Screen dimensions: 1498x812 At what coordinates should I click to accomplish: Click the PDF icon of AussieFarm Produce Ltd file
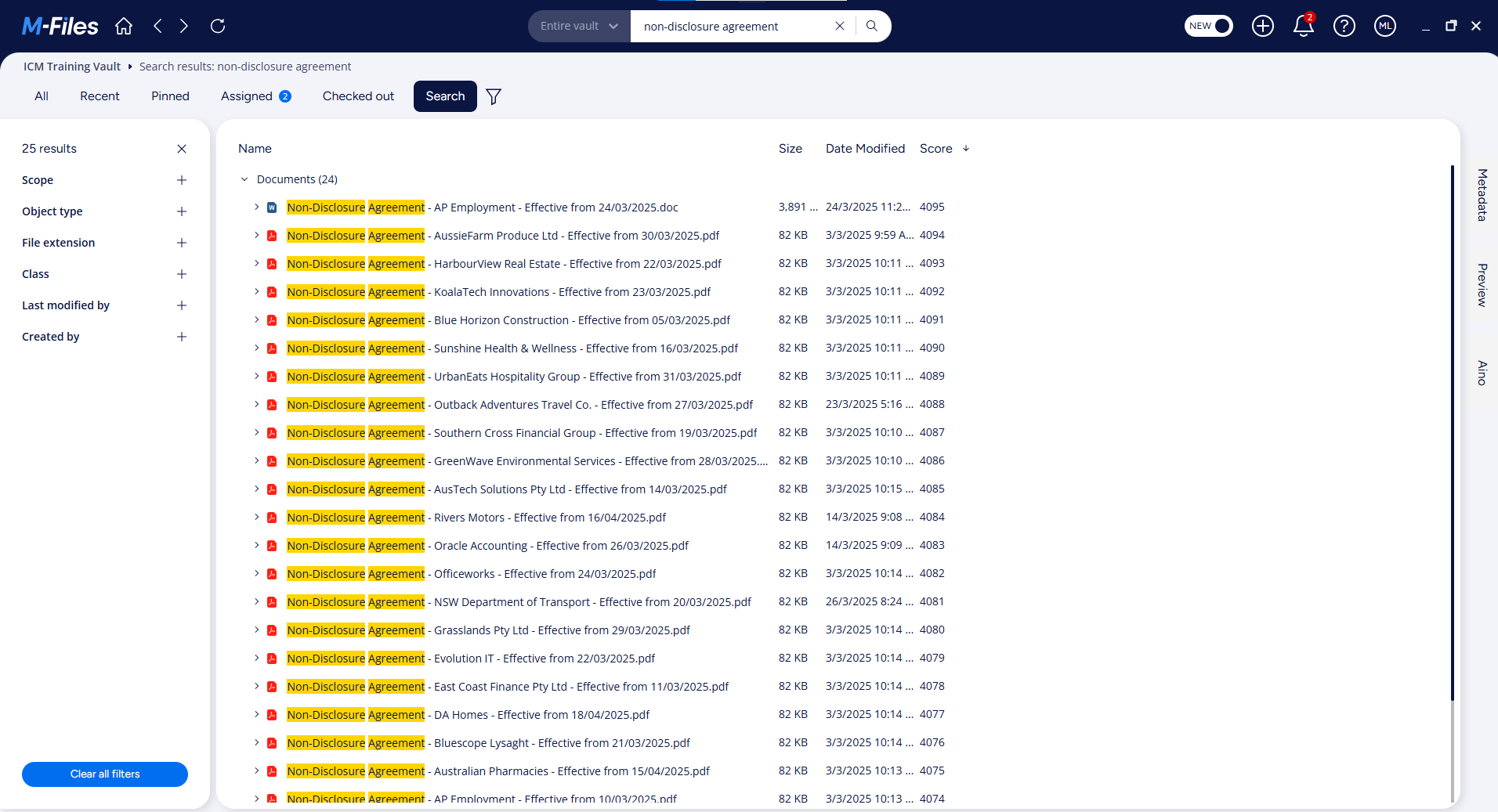[x=272, y=236]
